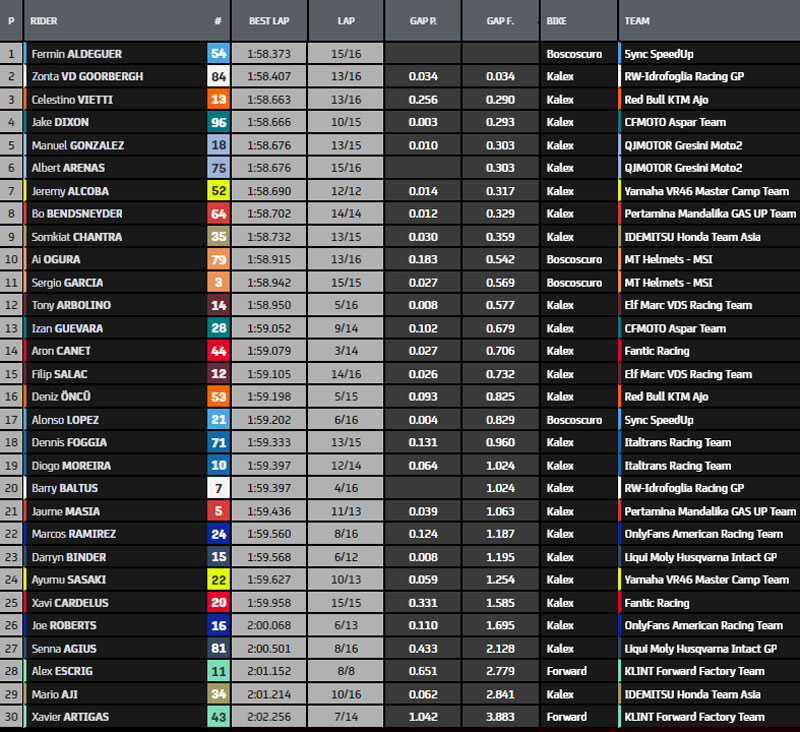Viewport: 800px width, 732px height.
Task: Select the blue number 10 badge
Action: click(218, 466)
